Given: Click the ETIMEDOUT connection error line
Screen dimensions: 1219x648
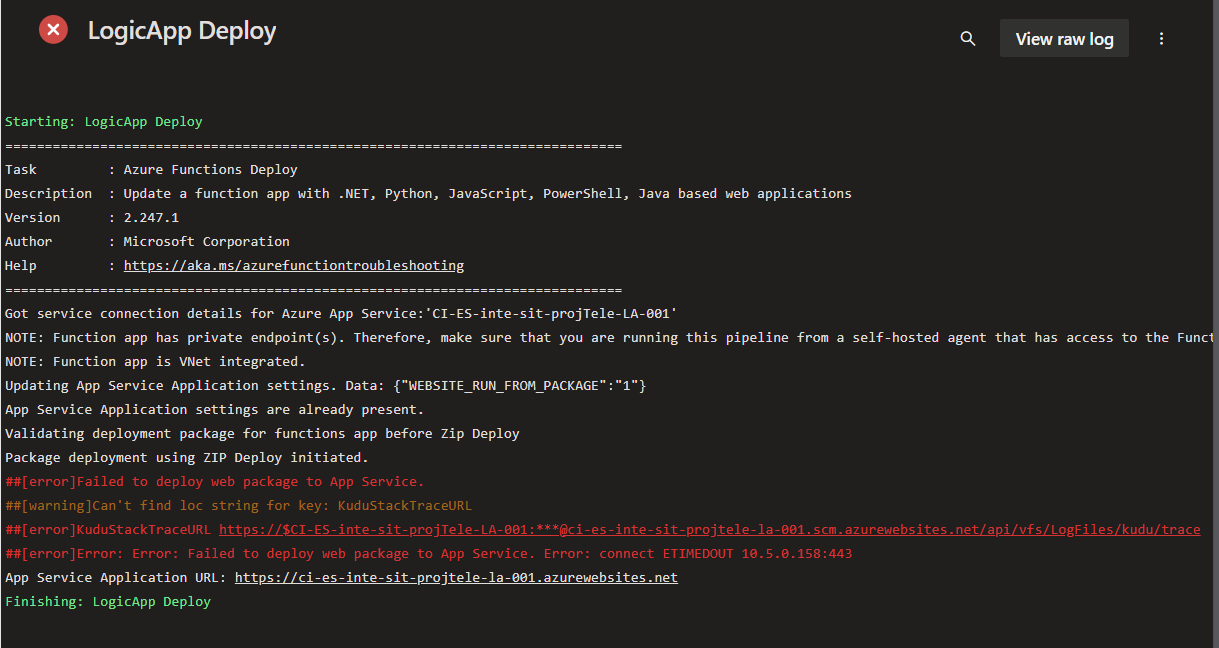Looking at the screenshot, I should 430,553.
